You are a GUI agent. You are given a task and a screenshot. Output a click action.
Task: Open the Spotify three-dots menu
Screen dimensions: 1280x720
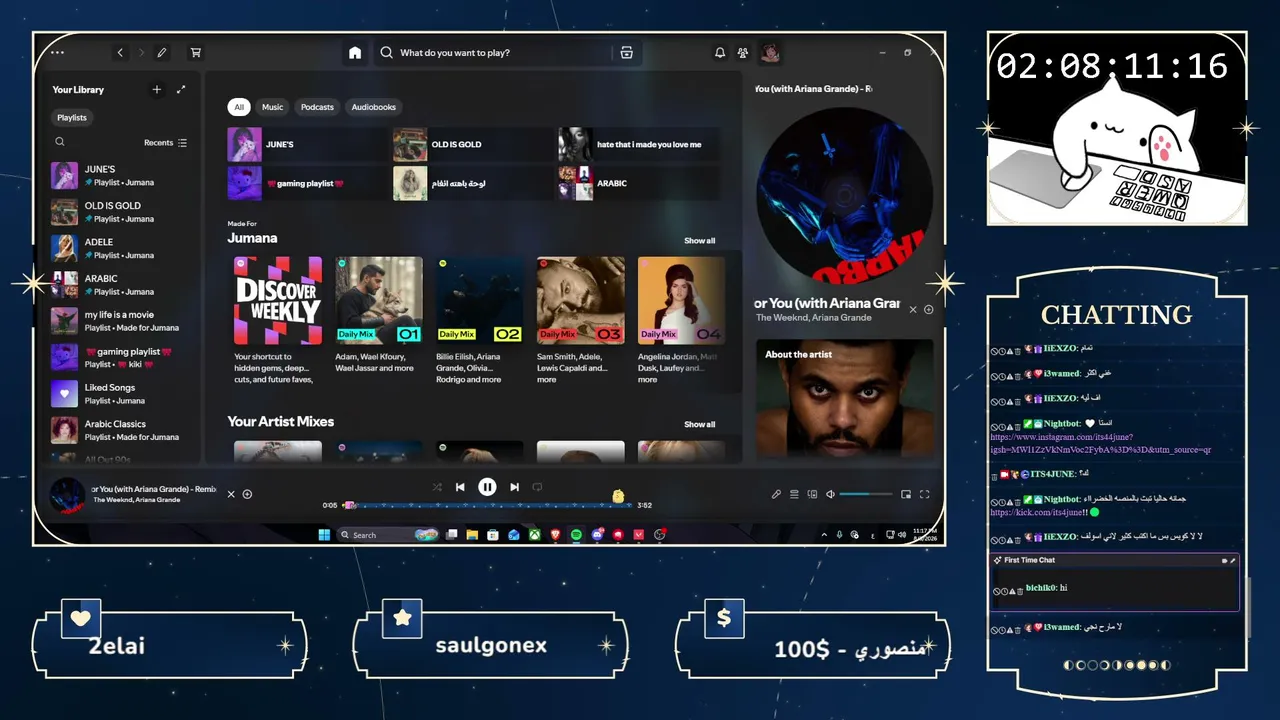point(57,53)
